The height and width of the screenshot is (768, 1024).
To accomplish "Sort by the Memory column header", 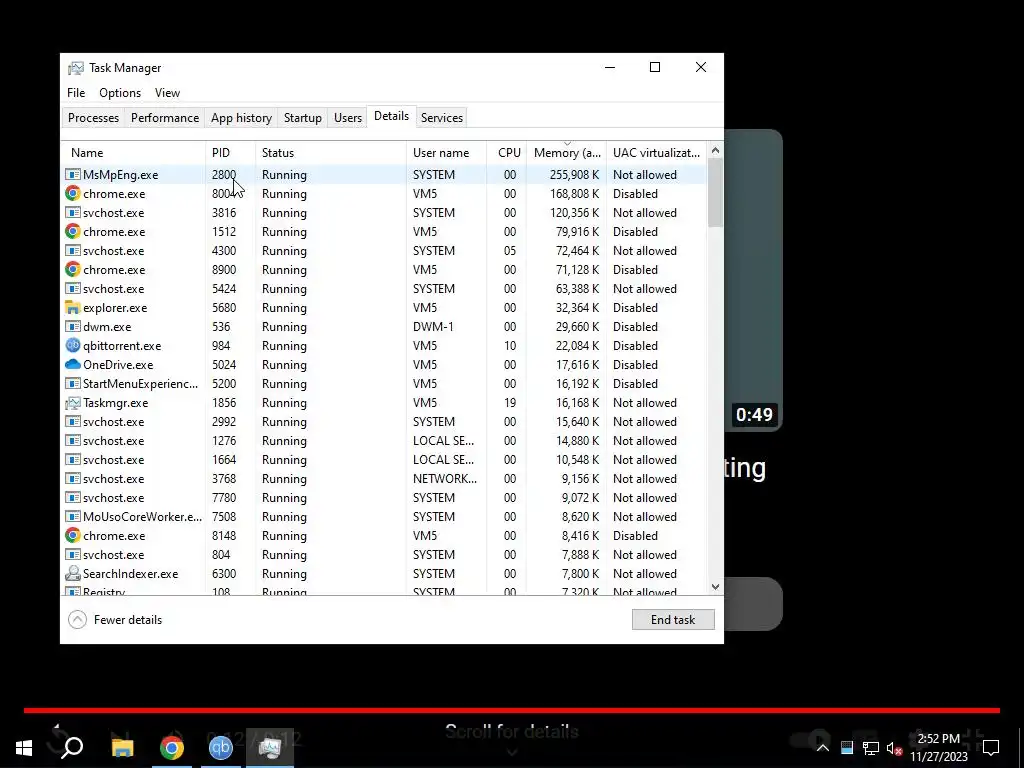I will point(566,153).
